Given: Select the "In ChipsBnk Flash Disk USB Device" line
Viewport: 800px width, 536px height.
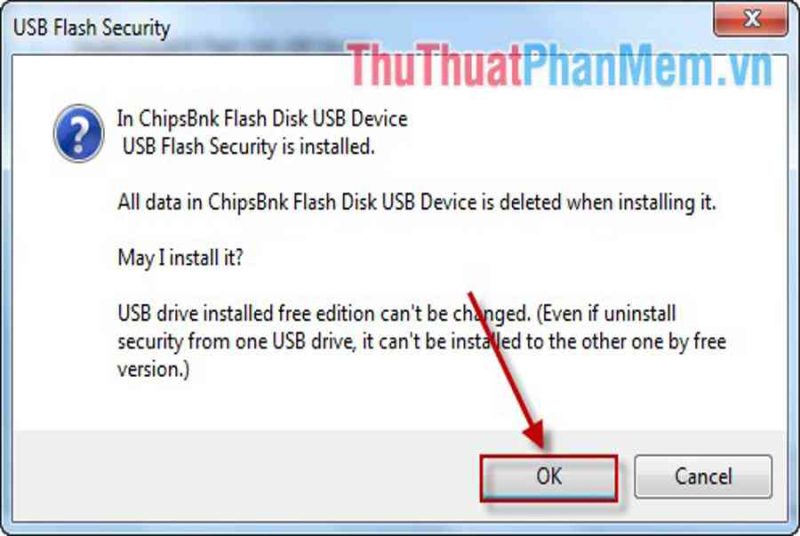Looking at the screenshot, I should [262, 119].
